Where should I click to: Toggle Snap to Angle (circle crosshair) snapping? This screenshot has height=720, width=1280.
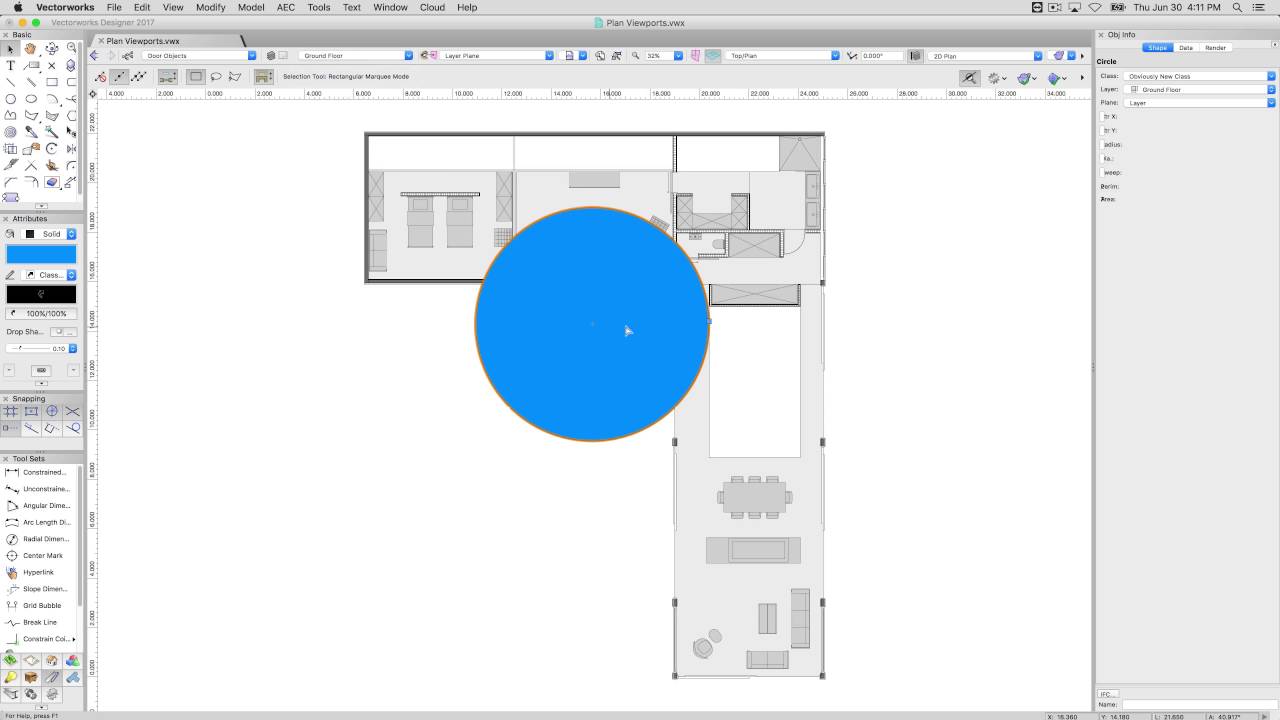point(51,411)
